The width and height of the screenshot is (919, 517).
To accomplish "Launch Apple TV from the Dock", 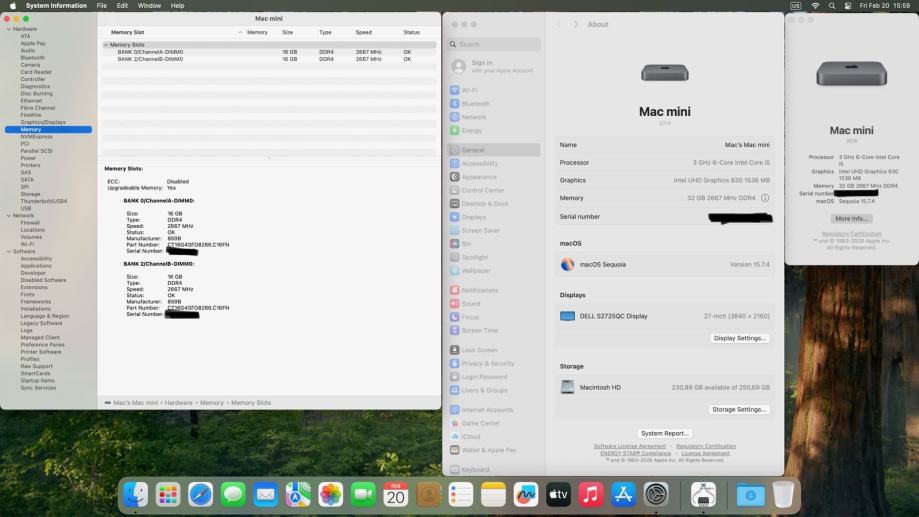I will [558, 495].
